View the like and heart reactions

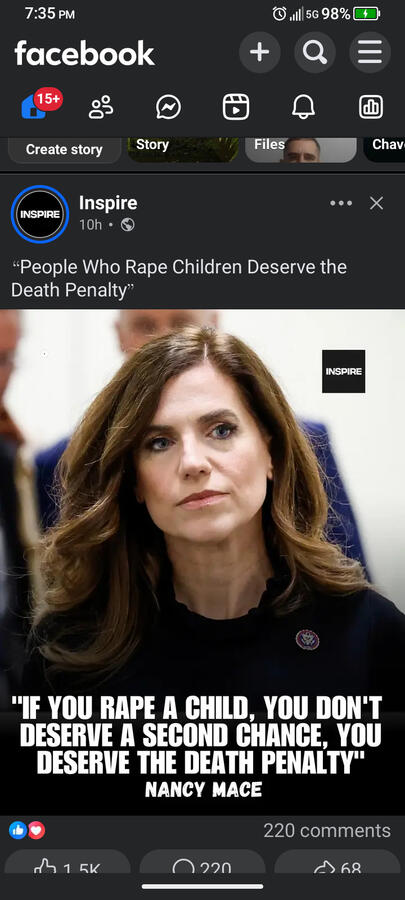click(27, 830)
